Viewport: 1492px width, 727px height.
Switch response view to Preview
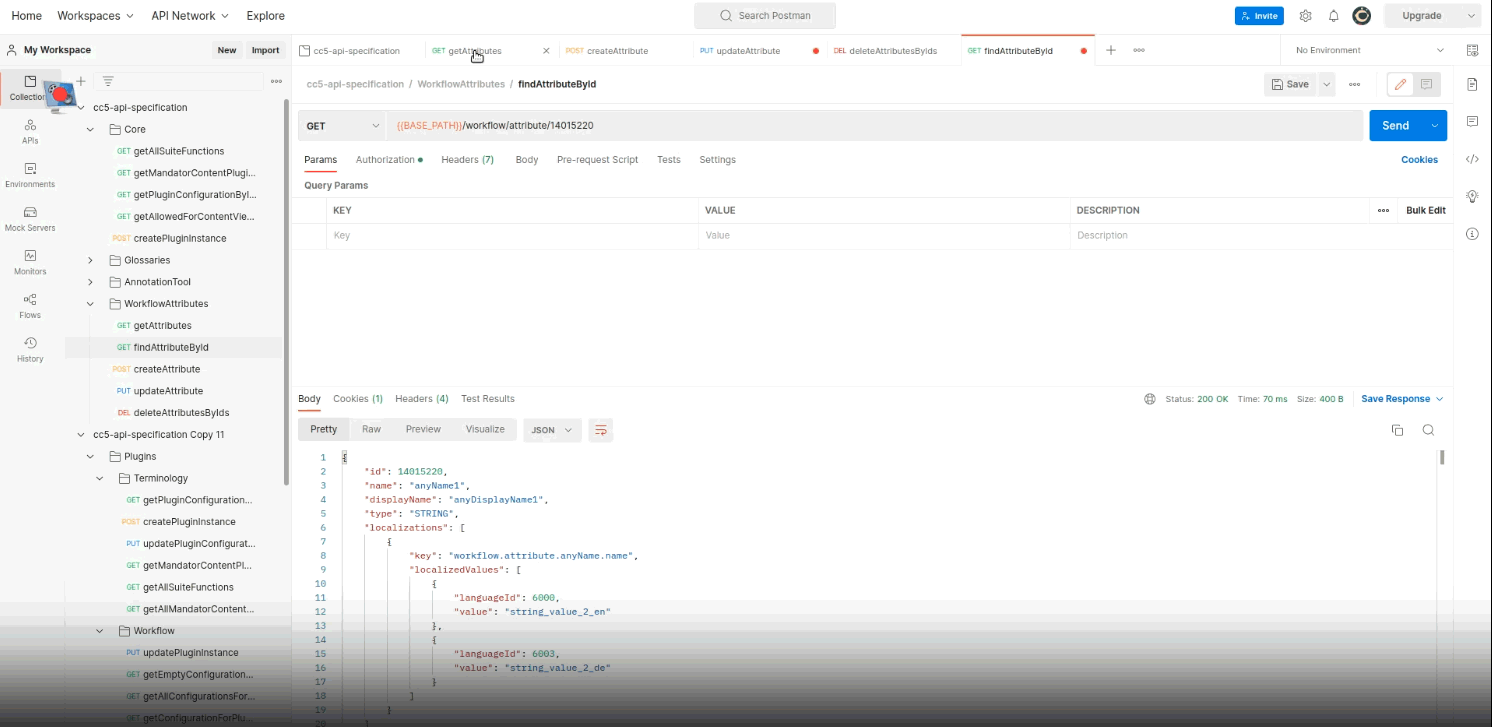[x=423, y=429]
